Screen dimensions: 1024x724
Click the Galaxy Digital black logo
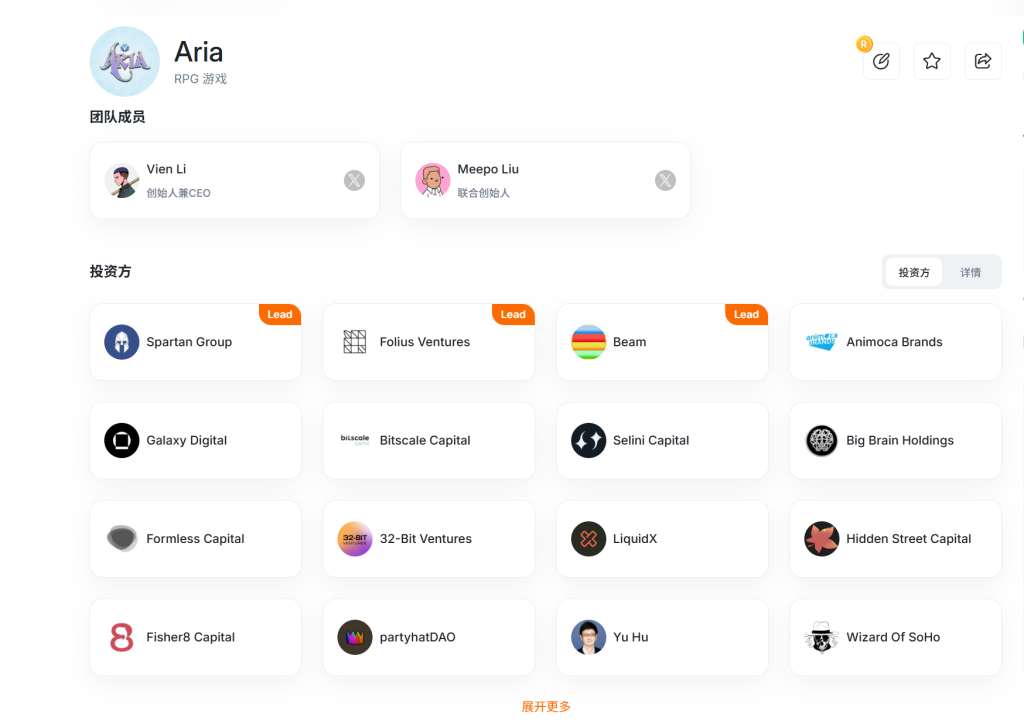[x=121, y=441]
